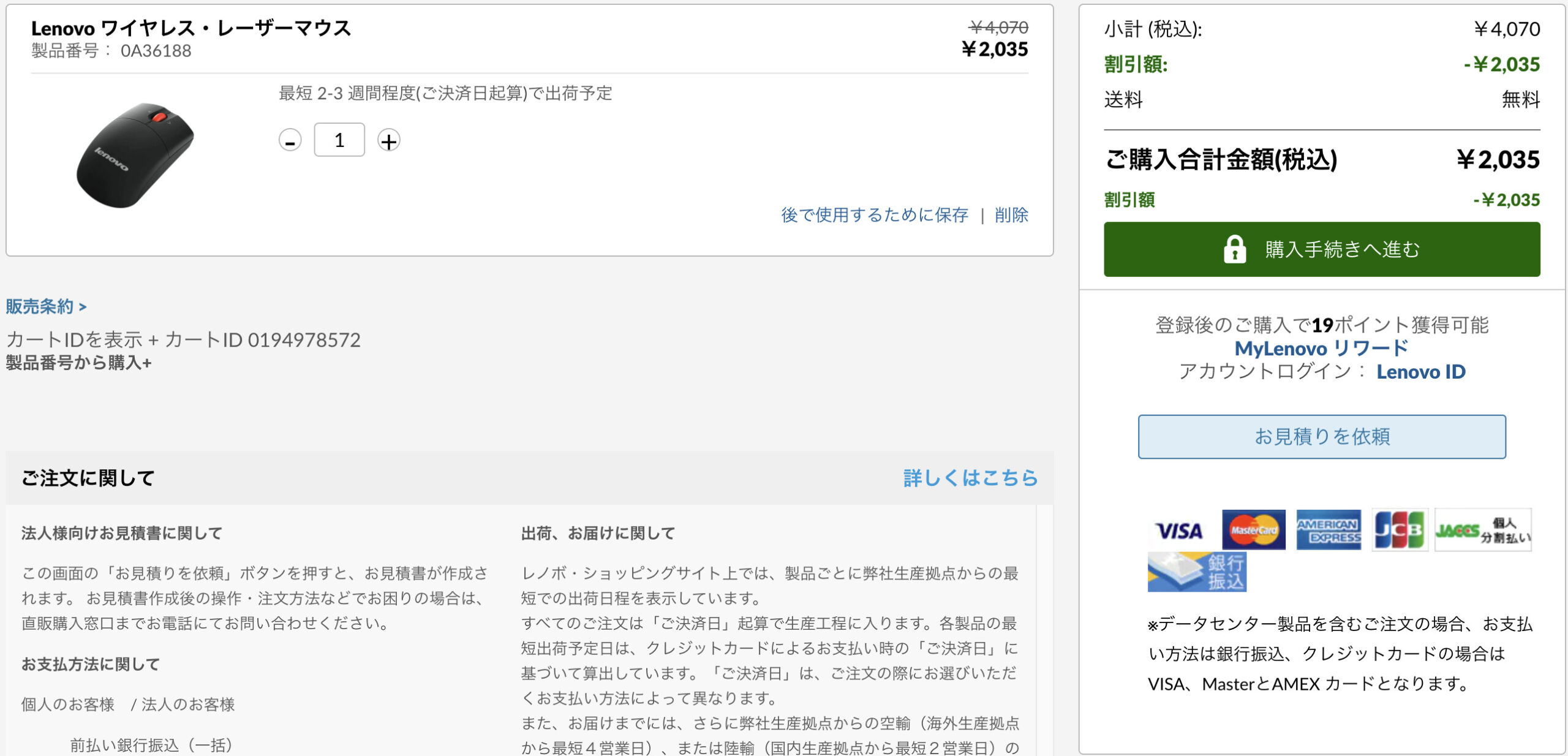Click the 銀行振込 payment icon
This screenshot has height=756, width=1568.
(1197, 572)
